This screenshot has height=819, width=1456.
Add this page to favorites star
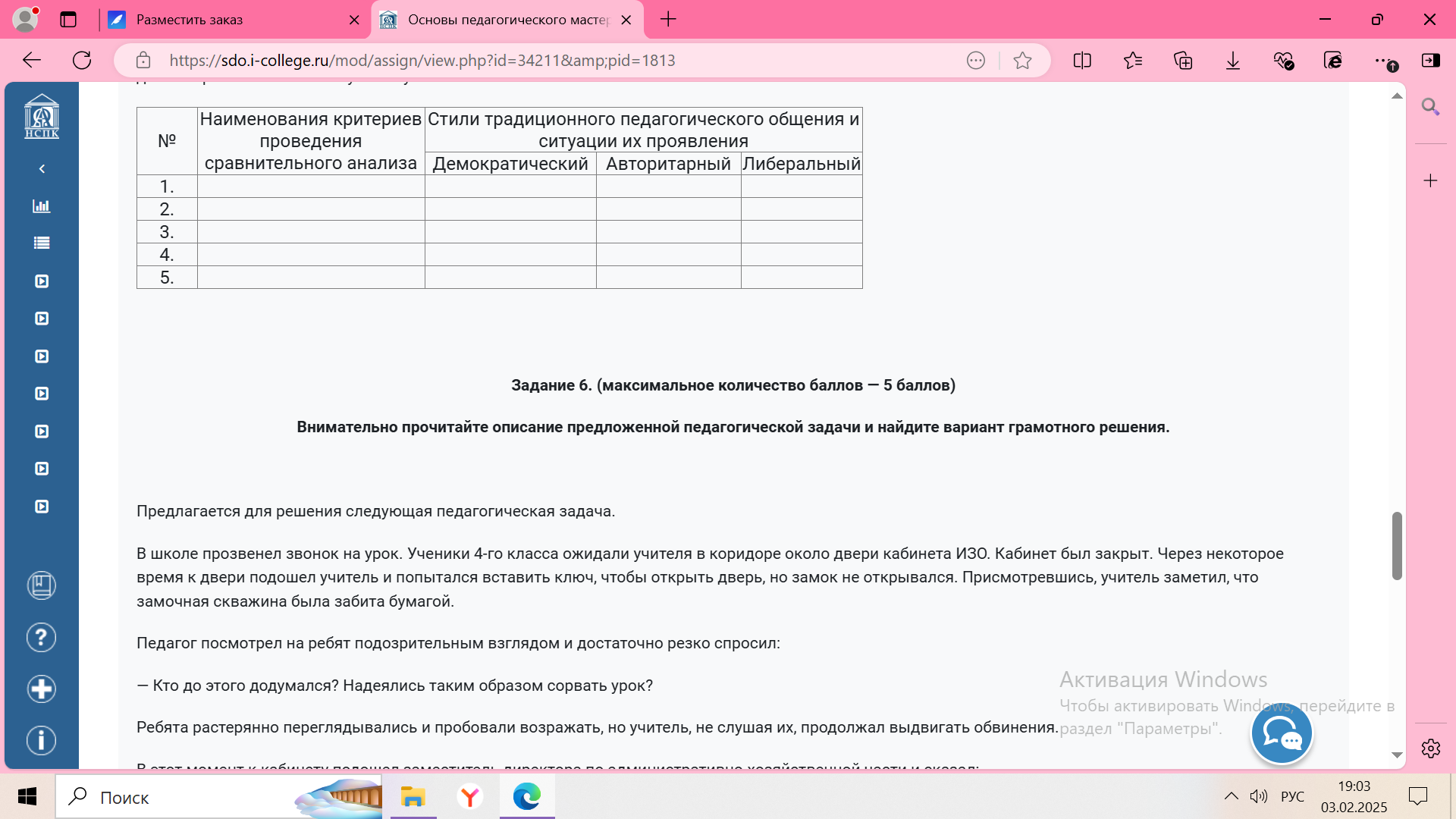[1022, 61]
